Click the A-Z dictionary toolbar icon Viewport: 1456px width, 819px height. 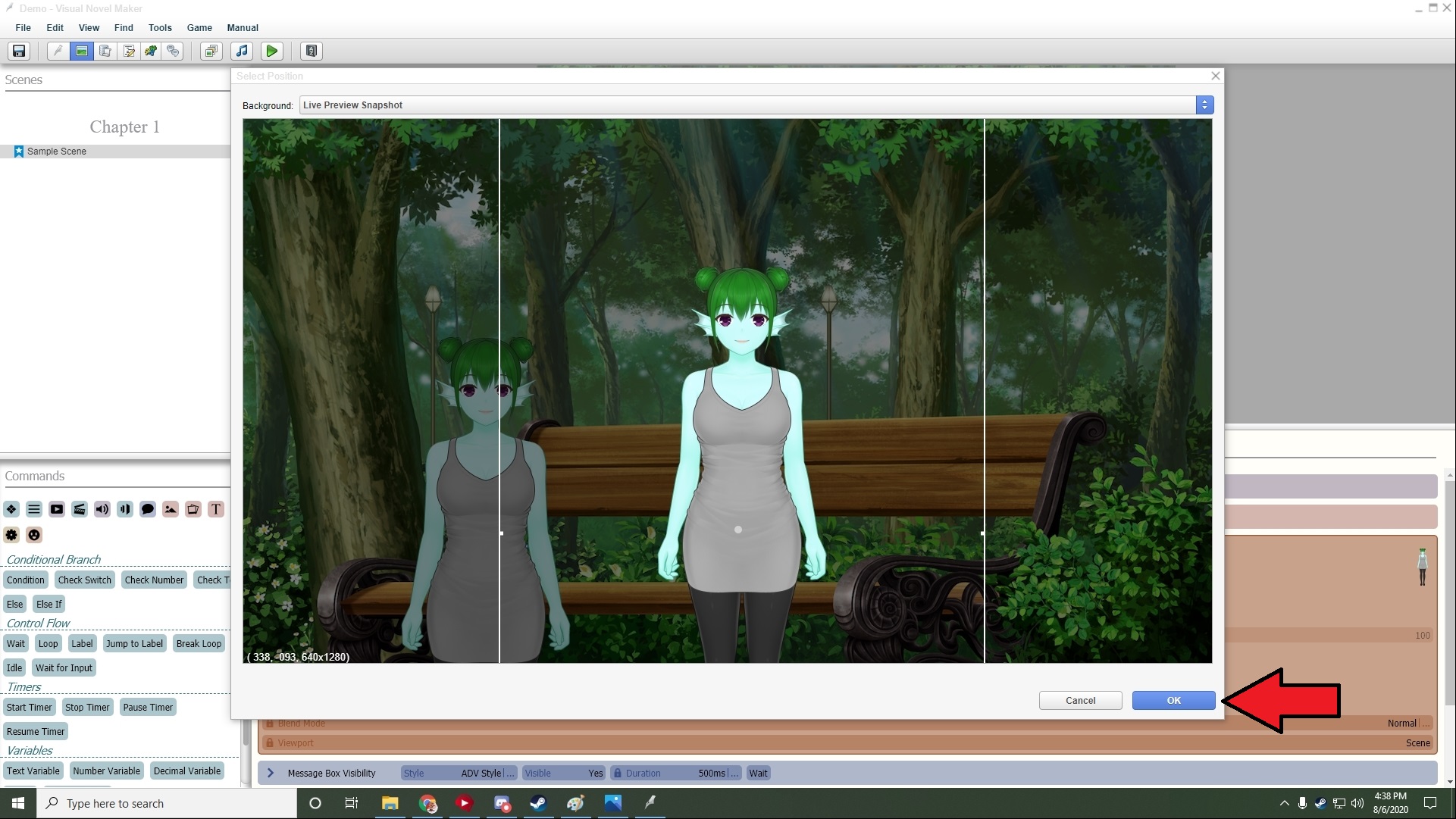point(311,51)
